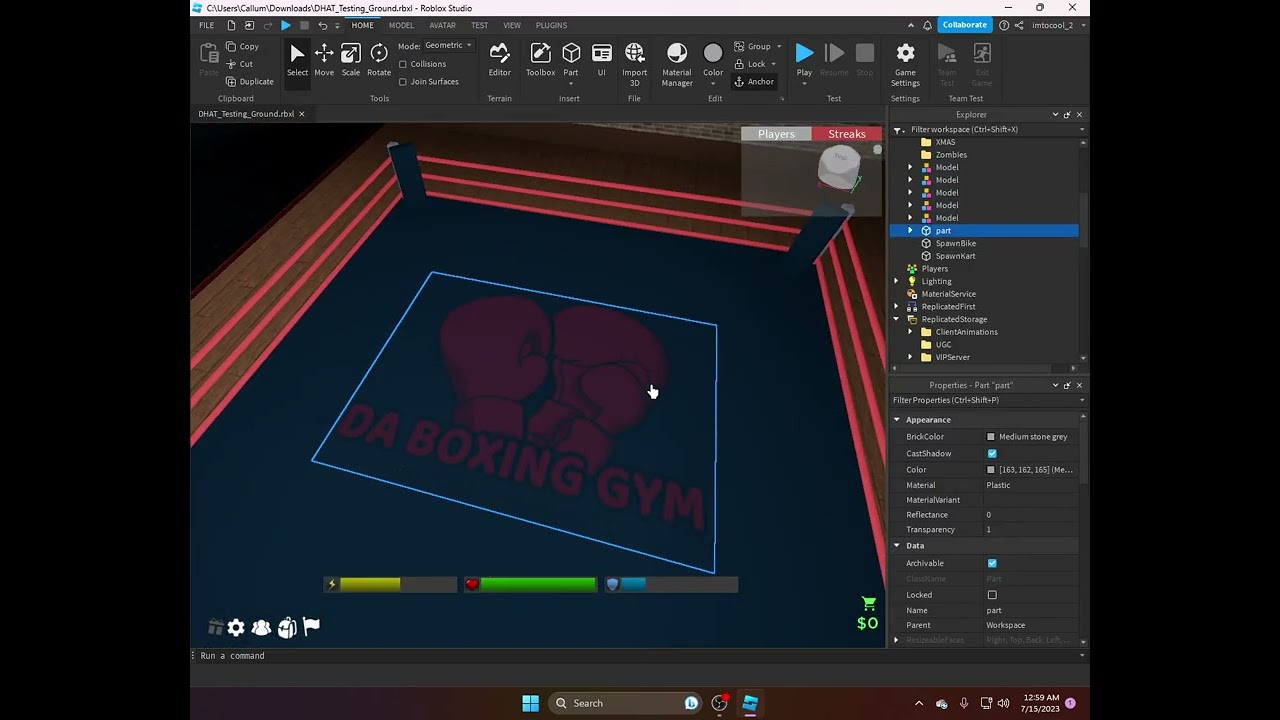Copy the selection via Copy
Viewport: 1280px width, 720px height.
[242, 46]
